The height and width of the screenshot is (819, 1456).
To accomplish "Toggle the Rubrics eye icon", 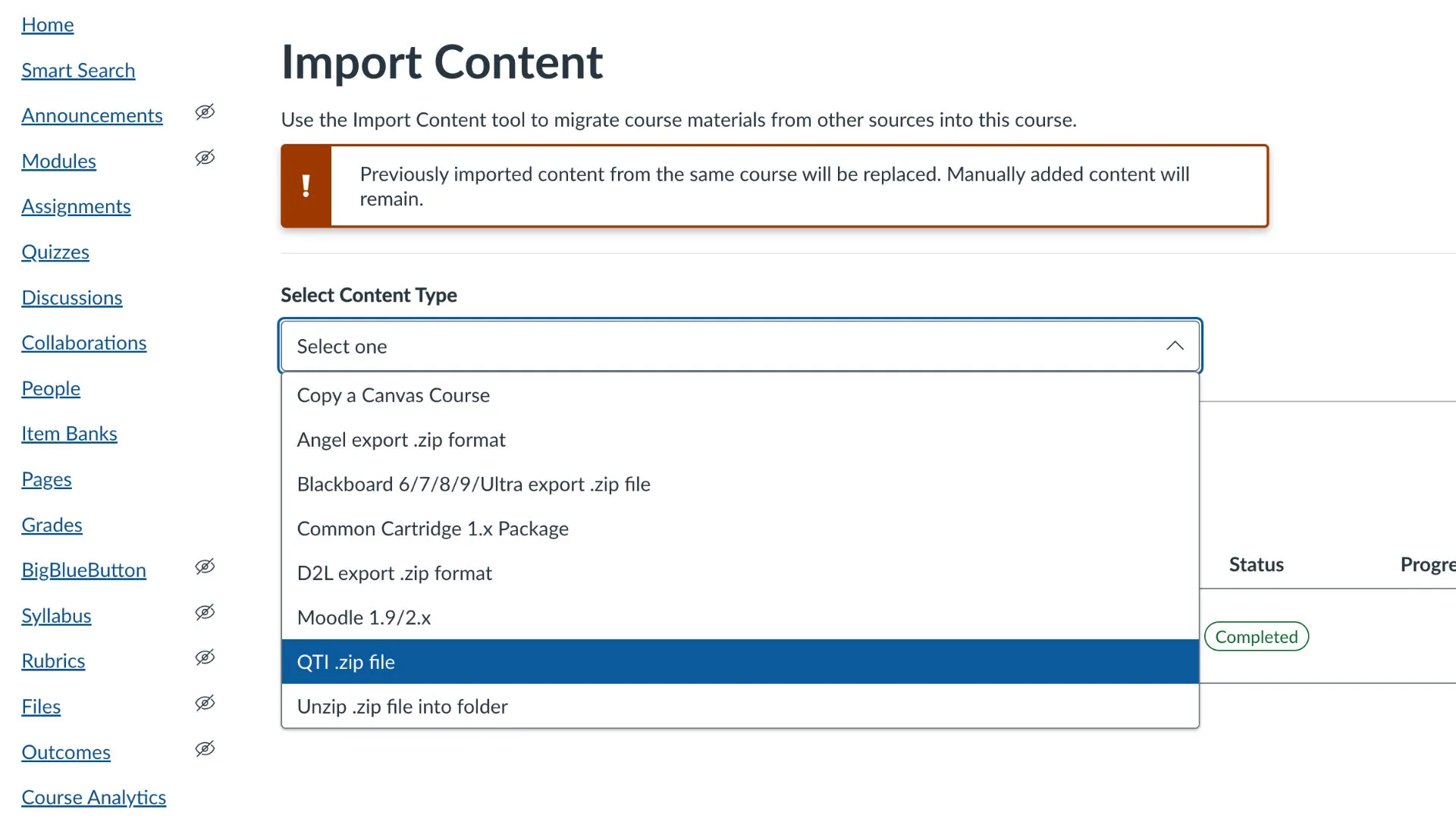I will click(205, 657).
